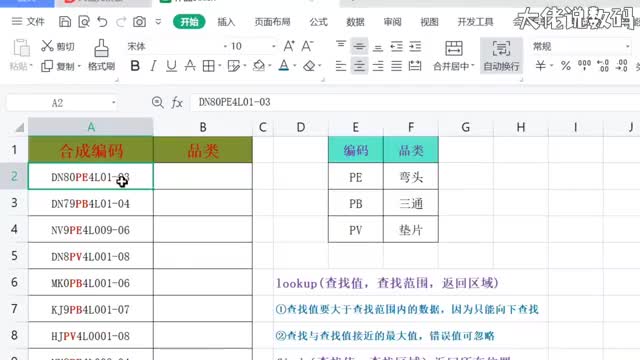Switch to the 开始 tab
Image resolution: width=640 pixels, height=360 pixels.
point(189,22)
